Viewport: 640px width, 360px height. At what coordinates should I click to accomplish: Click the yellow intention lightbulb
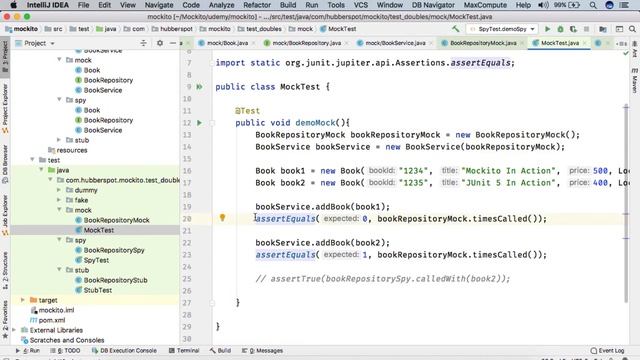(222, 218)
